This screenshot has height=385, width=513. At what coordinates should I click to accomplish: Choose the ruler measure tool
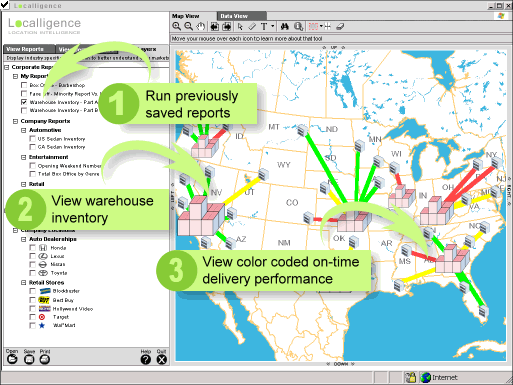pyautogui.click(x=252, y=26)
